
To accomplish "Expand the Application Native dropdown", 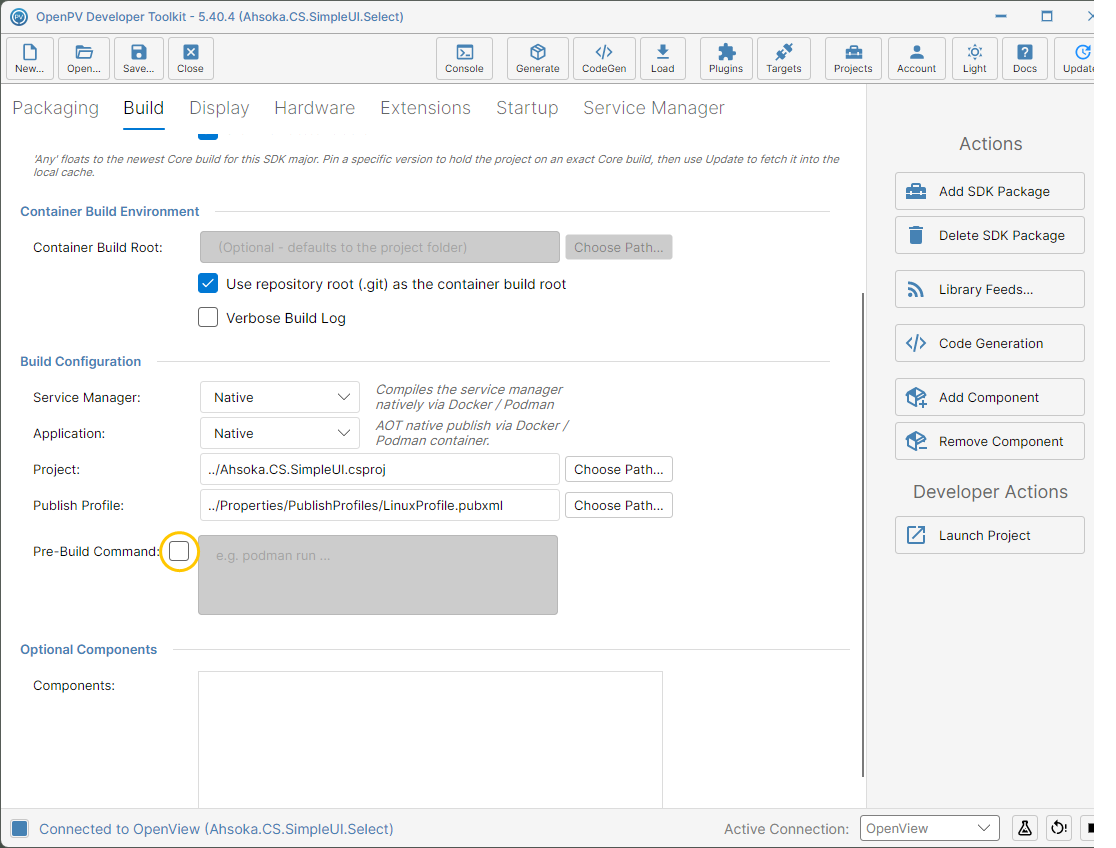I will coord(280,433).
